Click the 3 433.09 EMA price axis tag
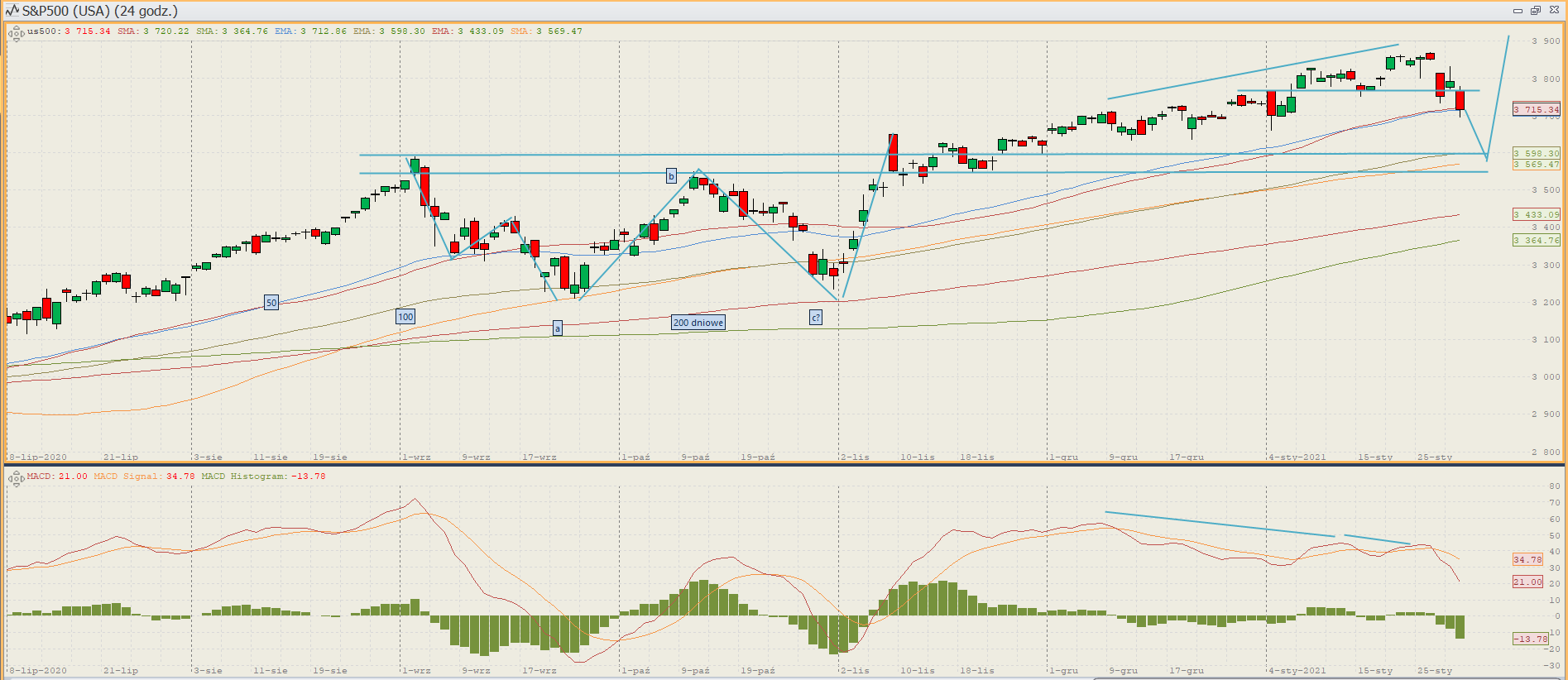 pyautogui.click(x=1536, y=214)
